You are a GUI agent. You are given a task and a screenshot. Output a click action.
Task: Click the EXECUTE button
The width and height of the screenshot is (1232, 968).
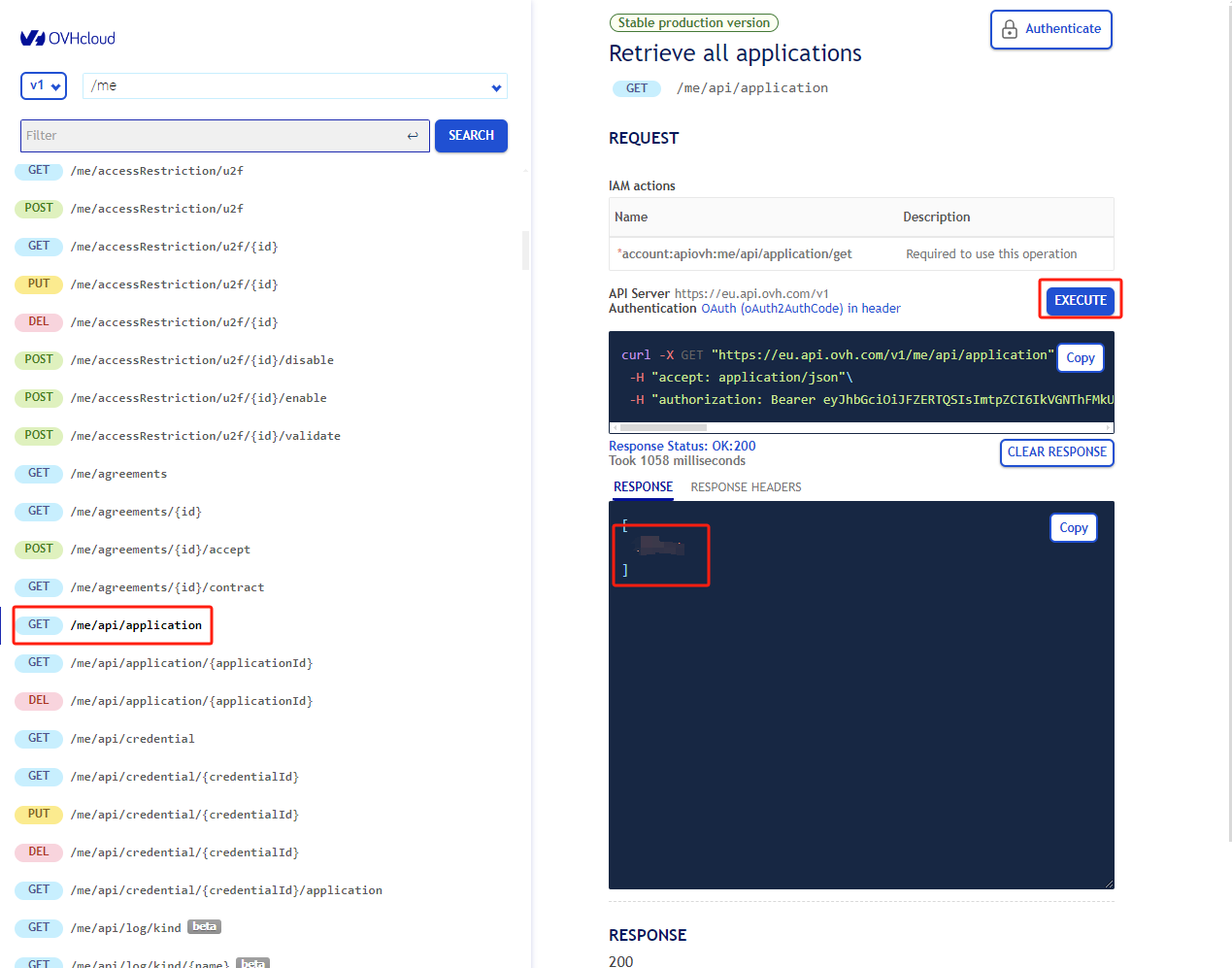(x=1081, y=300)
